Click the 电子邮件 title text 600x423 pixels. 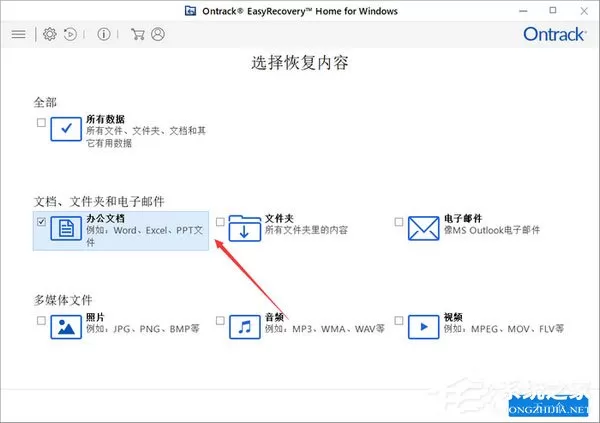click(x=463, y=218)
